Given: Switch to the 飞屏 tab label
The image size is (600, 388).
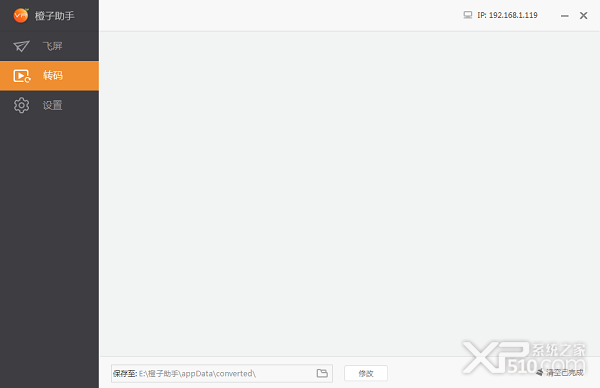Looking at the screenshot, I should coord(52,46).
